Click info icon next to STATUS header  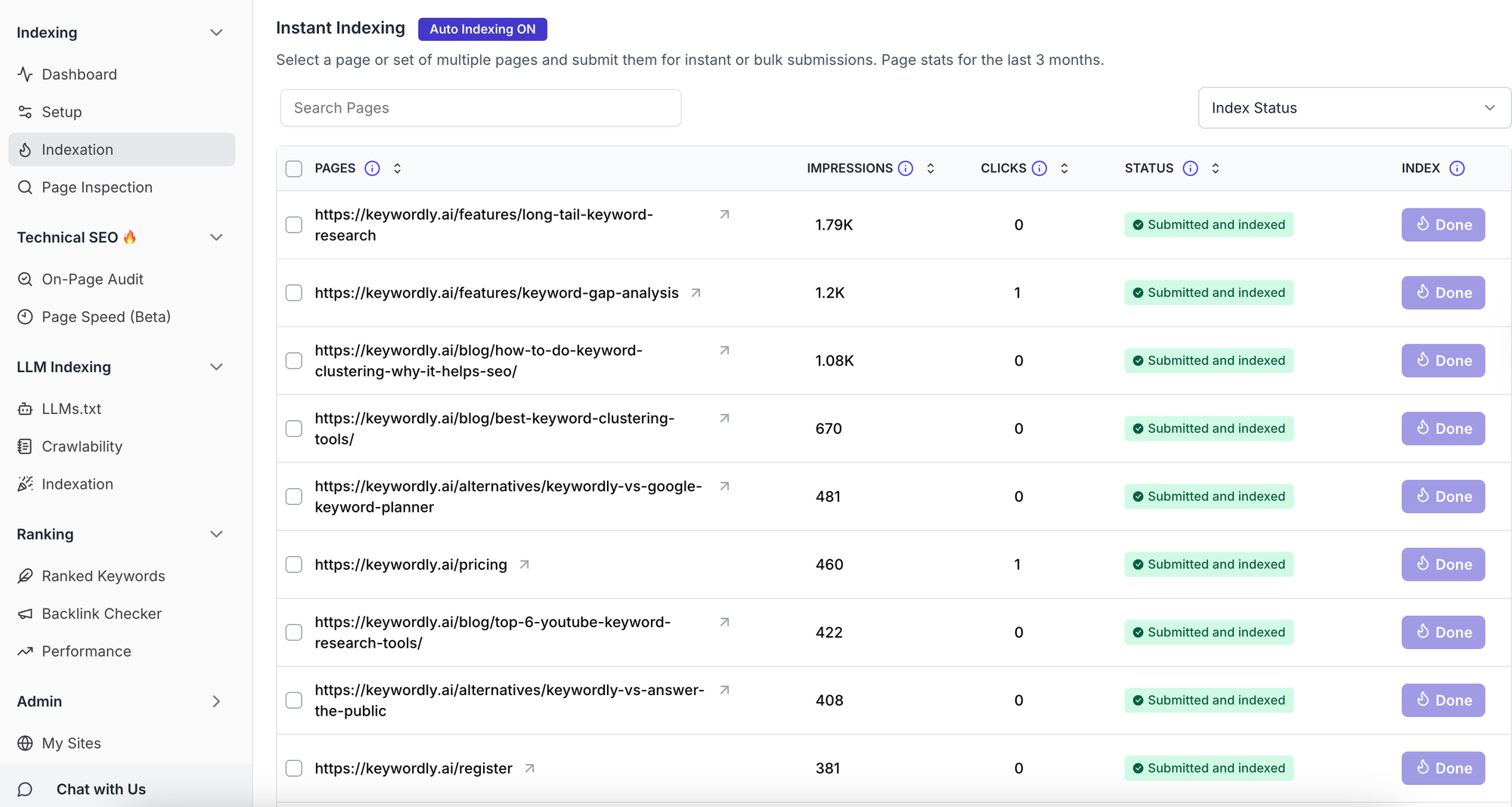[1190, 169]
